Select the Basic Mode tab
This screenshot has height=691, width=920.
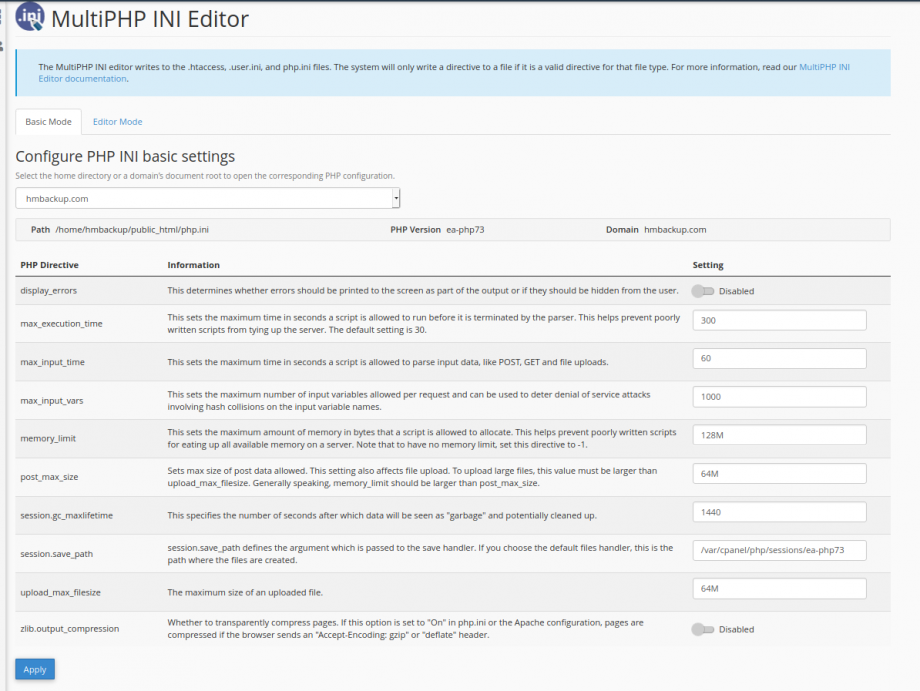48,122
